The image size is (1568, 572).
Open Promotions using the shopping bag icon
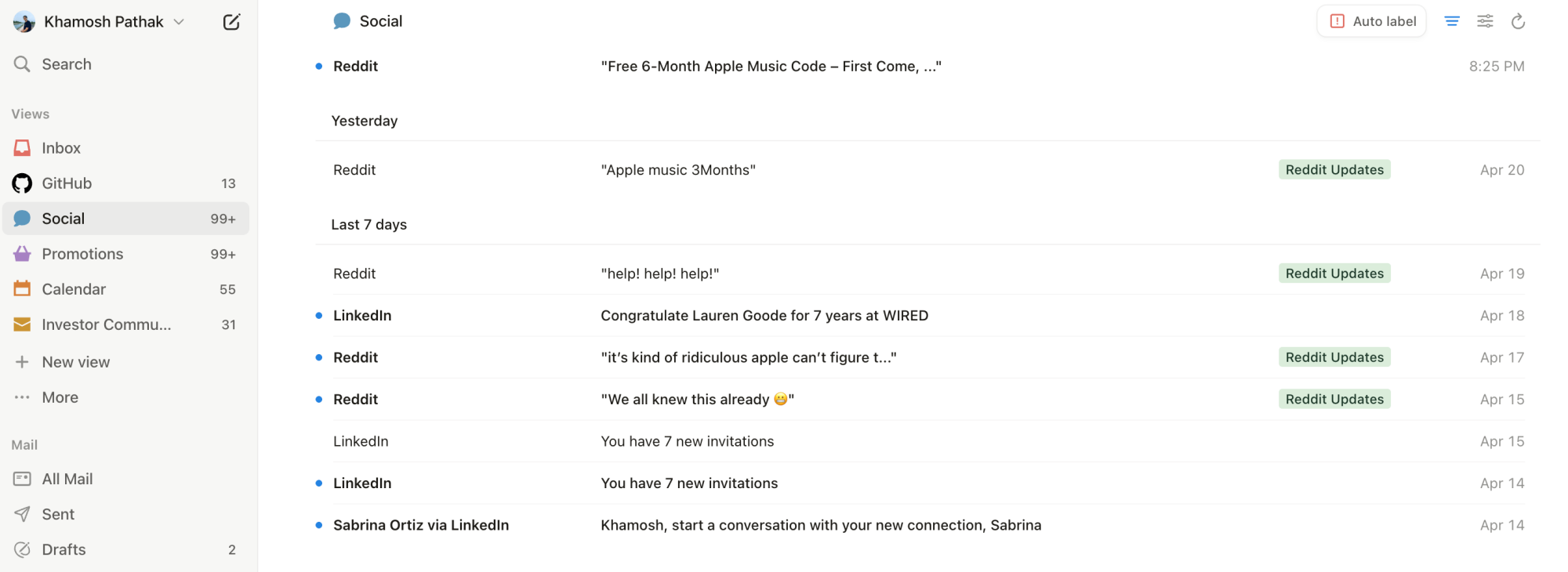click(22, 253)
